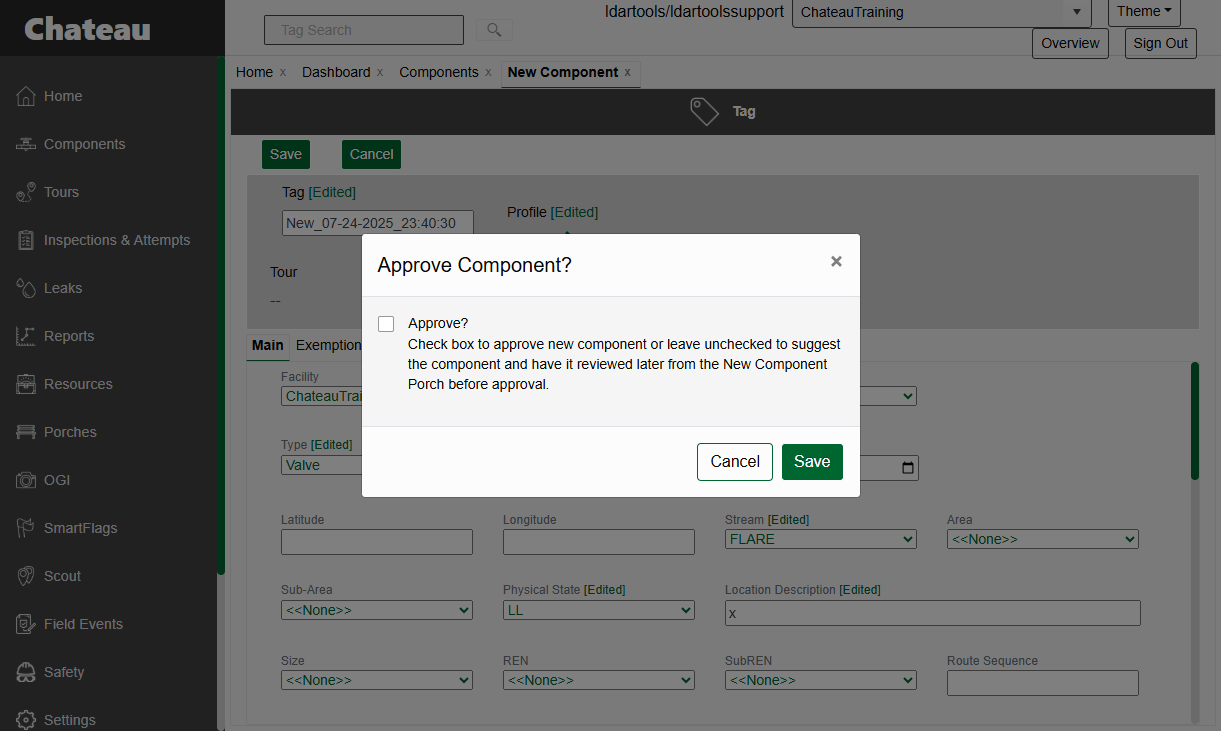
Task: Select the New Component tab
Action: coord(563,72)
